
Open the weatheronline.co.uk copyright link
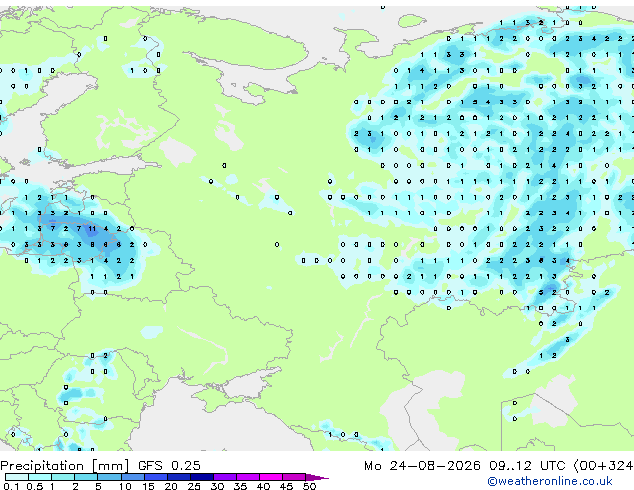pos(550,481)
